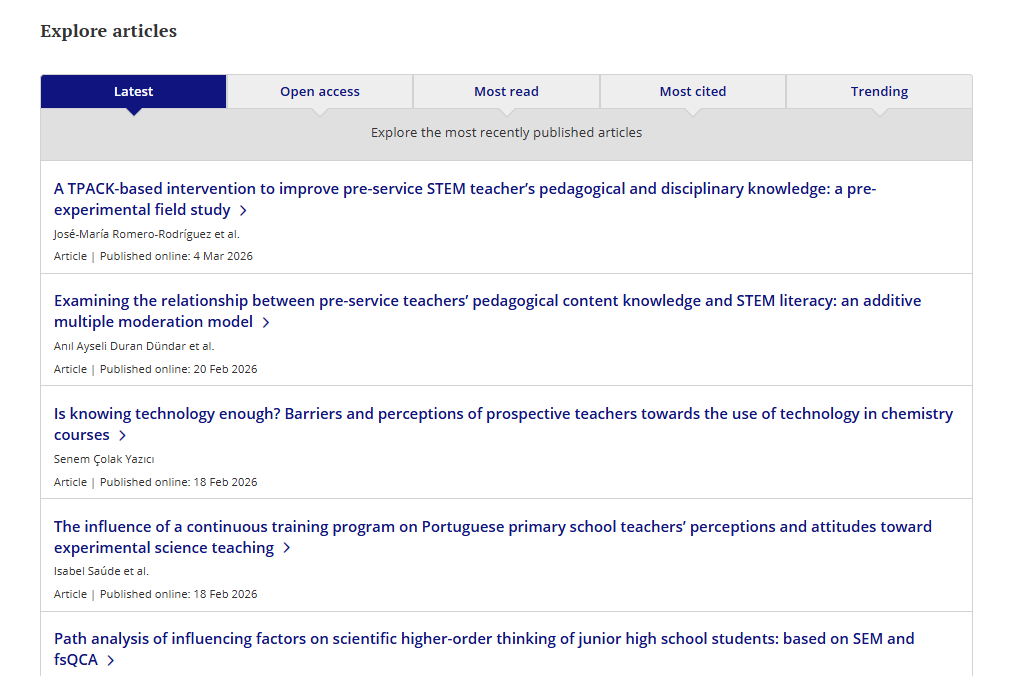Viewport: 1010px width, 676px height.
Task: Click arrow next to 'multiple moderation model'
Action: click(x=266, y=323)
